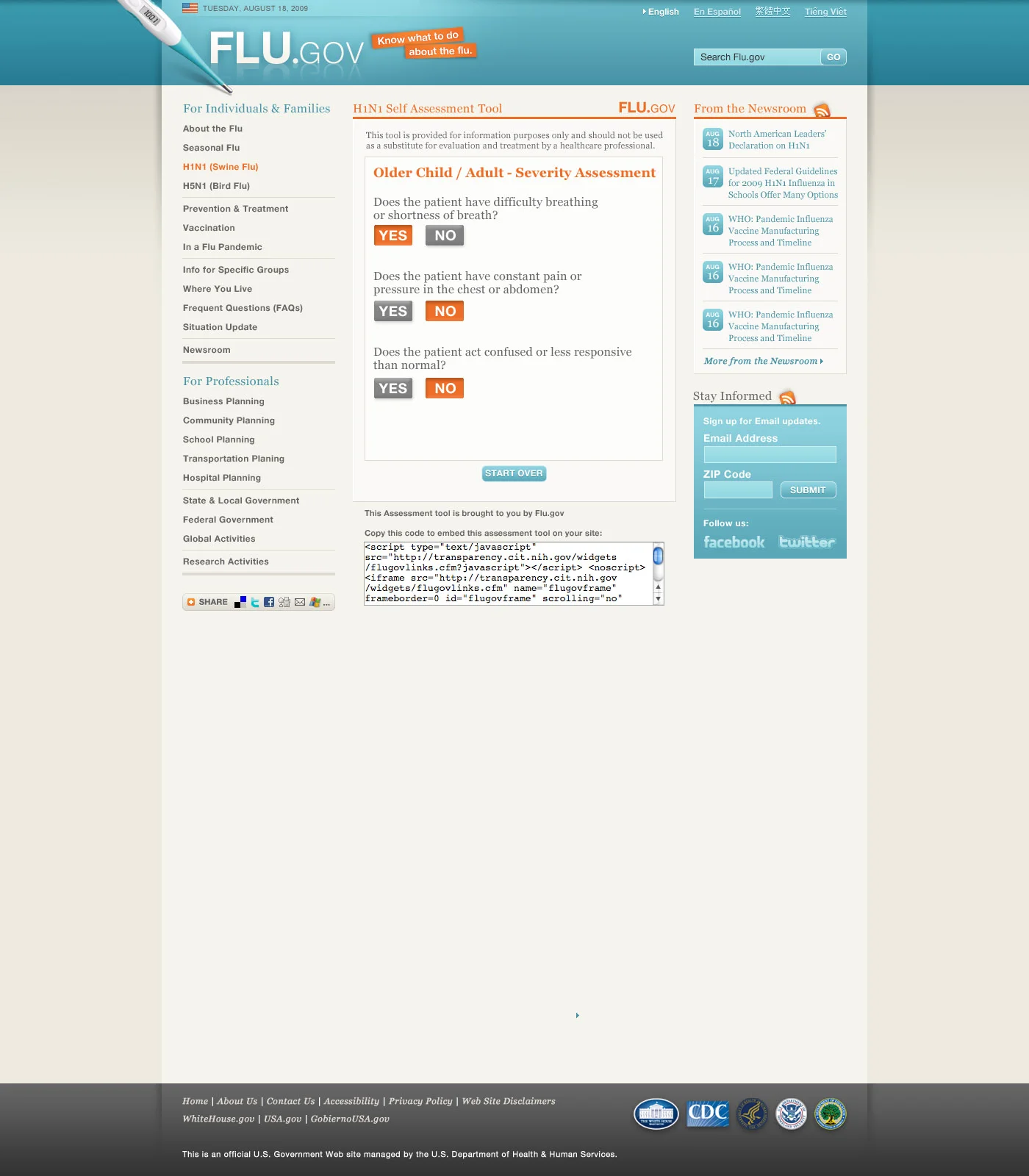Image resolution: width=1029 pixels, height=1176 pixels.
Task: Click the FLU.GOV header logo
Action: (287, 50)
